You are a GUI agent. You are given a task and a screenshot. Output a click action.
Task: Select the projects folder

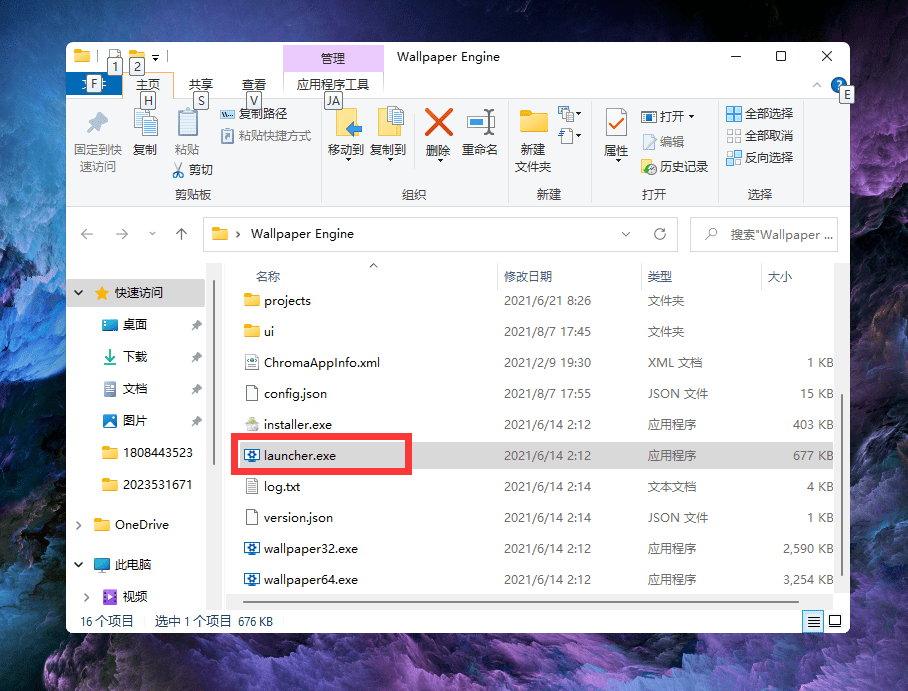[x=287, y=301]
